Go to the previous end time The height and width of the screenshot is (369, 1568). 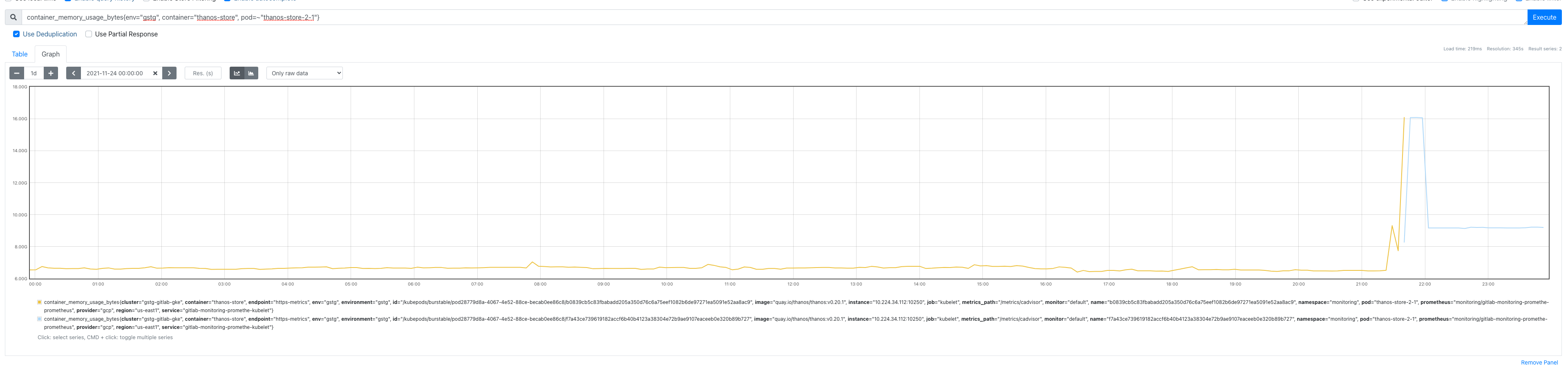coord(74,73)
